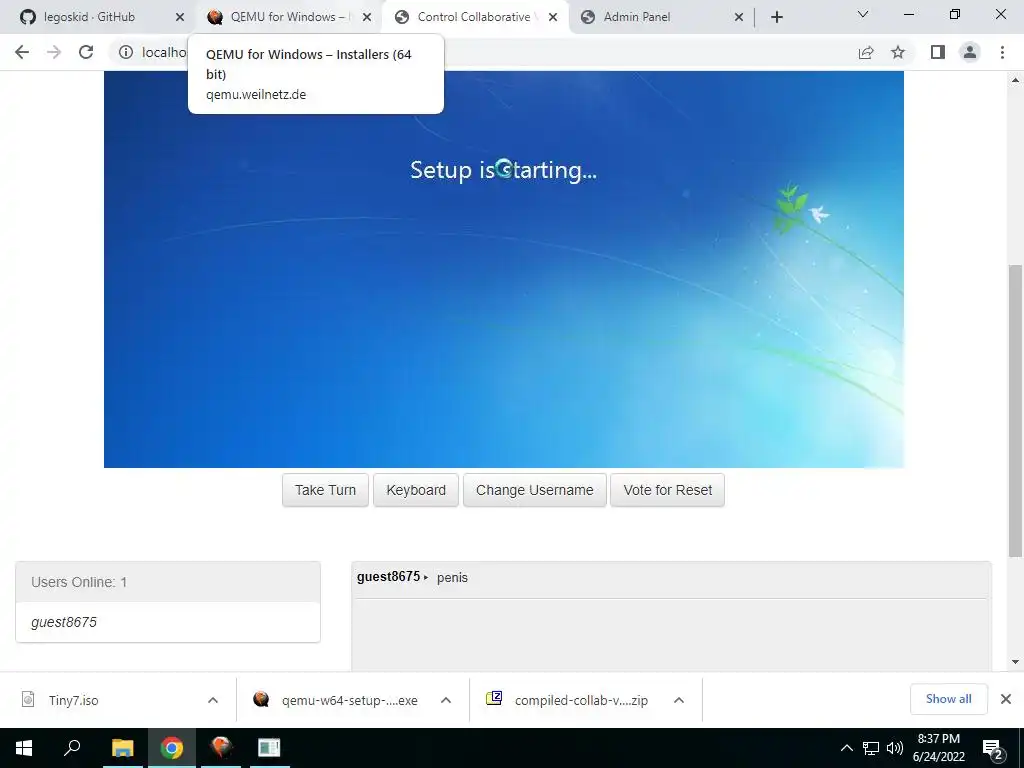
Task: Show hidden system tray icons
Action: click(x=846, y=748)
